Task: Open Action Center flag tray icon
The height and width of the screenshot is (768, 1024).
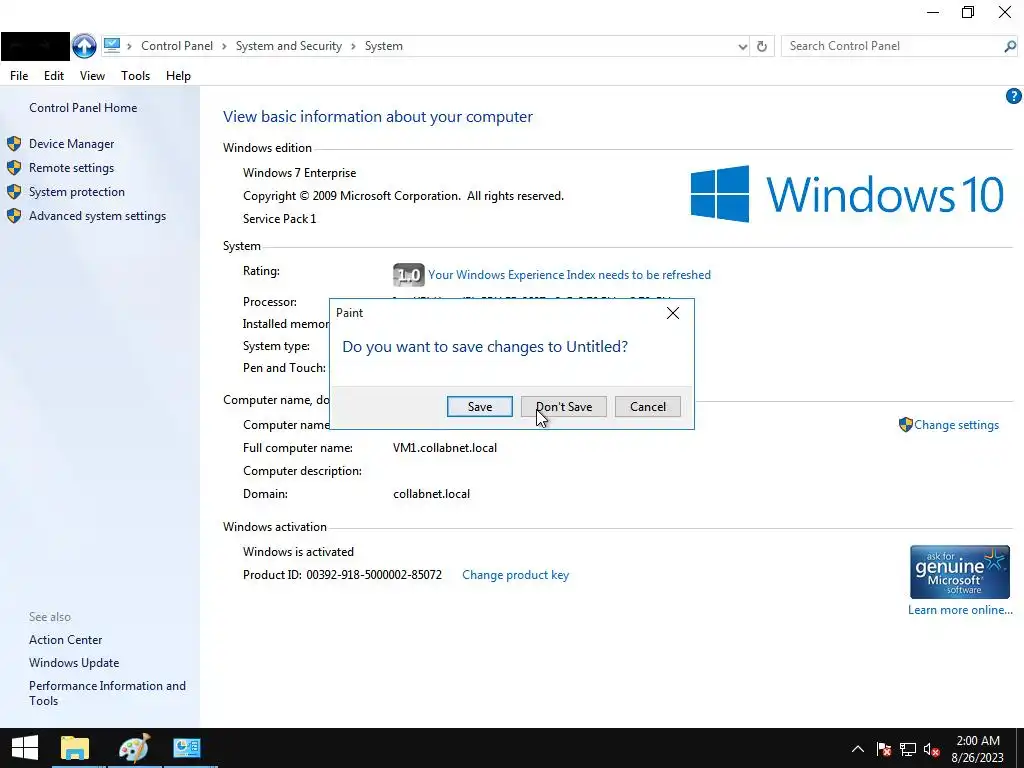Action: (884, 749)
